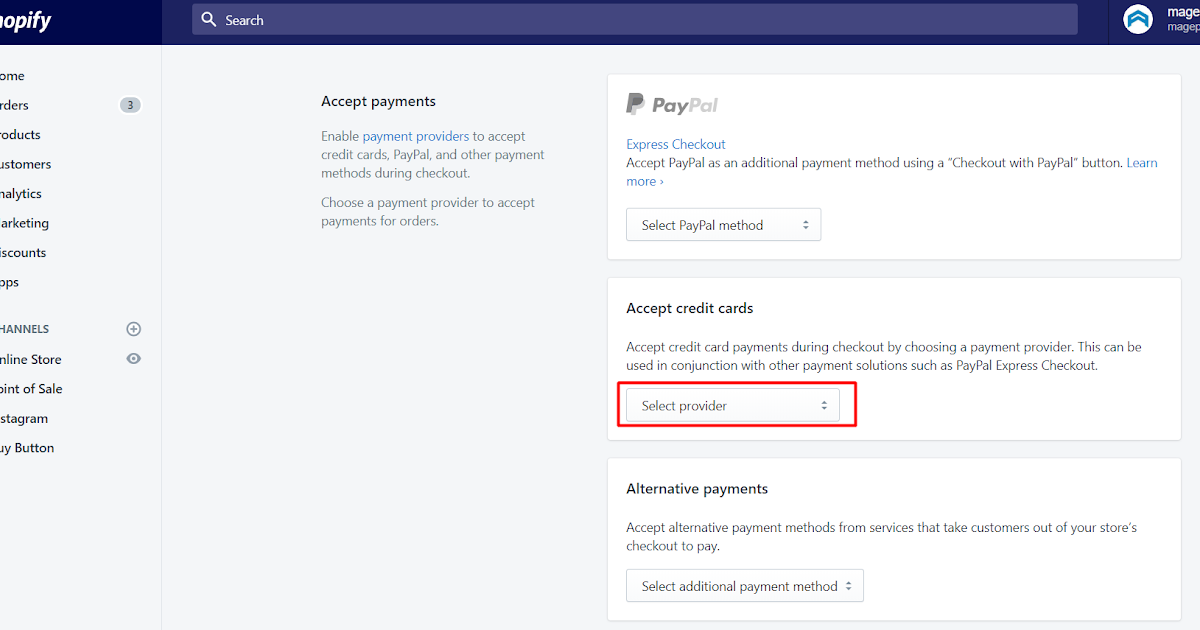Open Select PayPal method dropdown
This screenshot has height=630, width=1200.
724,225
